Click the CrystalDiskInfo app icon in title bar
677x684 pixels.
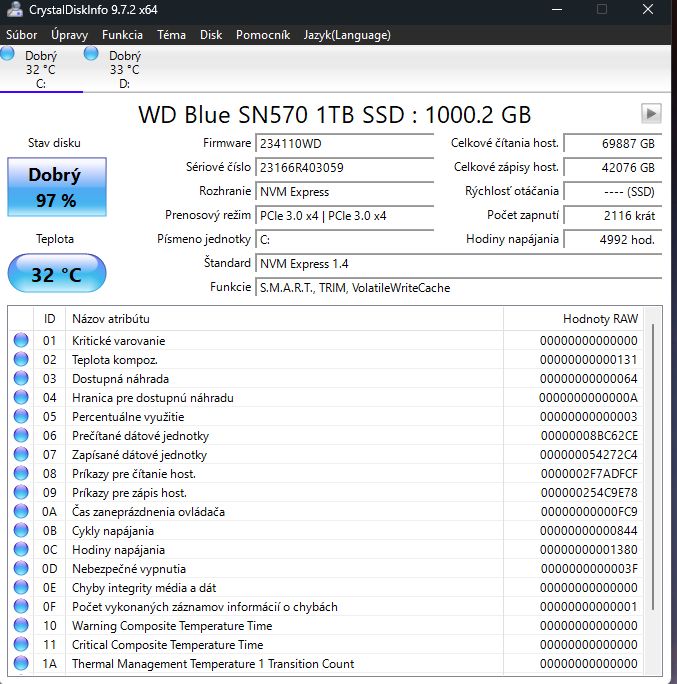pyautogui.click(x=14, y=9)
